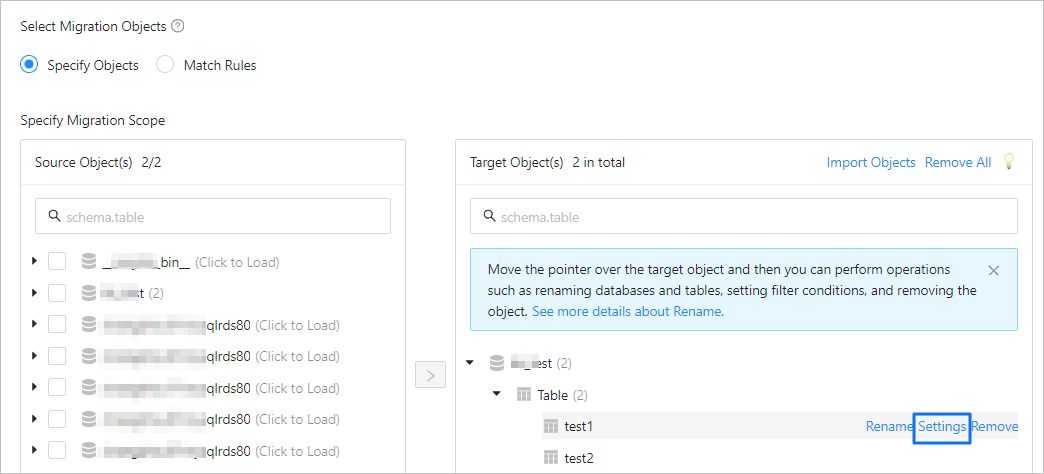Click the lightbulb tip icon
The image size is (1044, 474).
click(x=1008, y=162)
